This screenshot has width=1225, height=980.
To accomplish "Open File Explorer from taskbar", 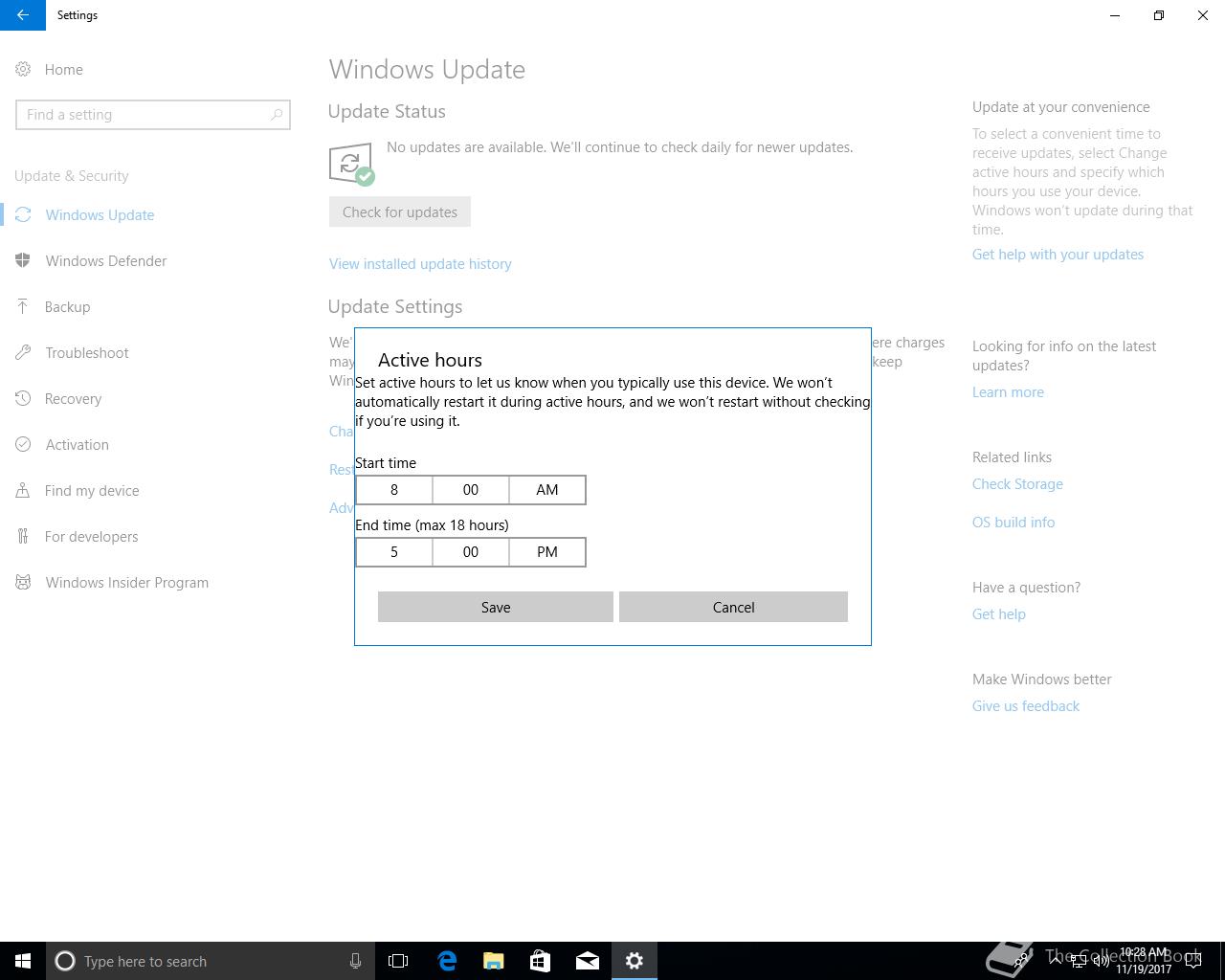I will click(494, 961).
